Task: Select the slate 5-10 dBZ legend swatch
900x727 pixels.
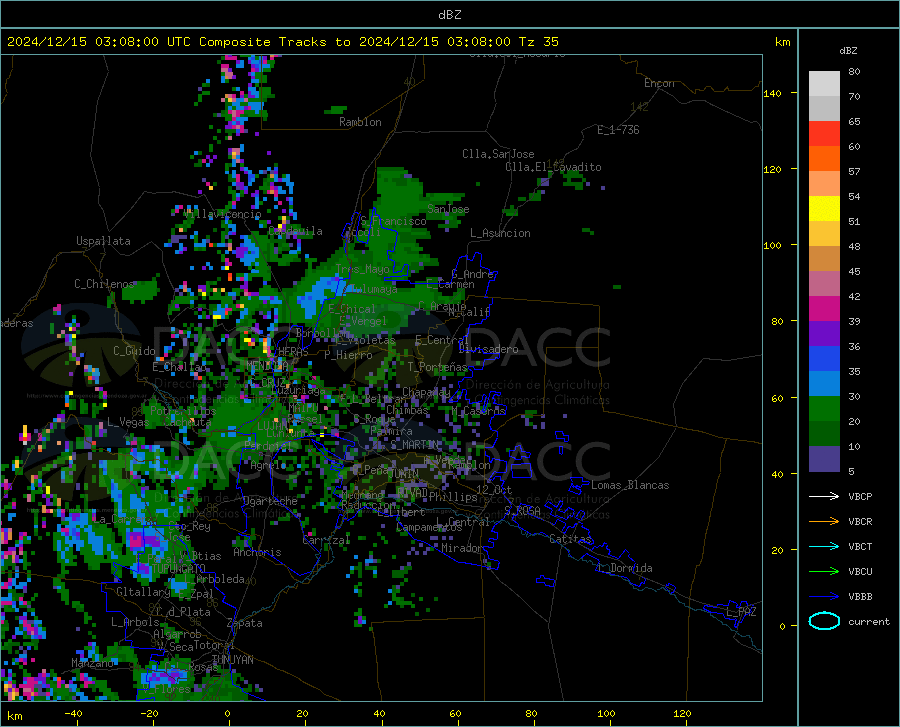Action: tap(824, 459)
